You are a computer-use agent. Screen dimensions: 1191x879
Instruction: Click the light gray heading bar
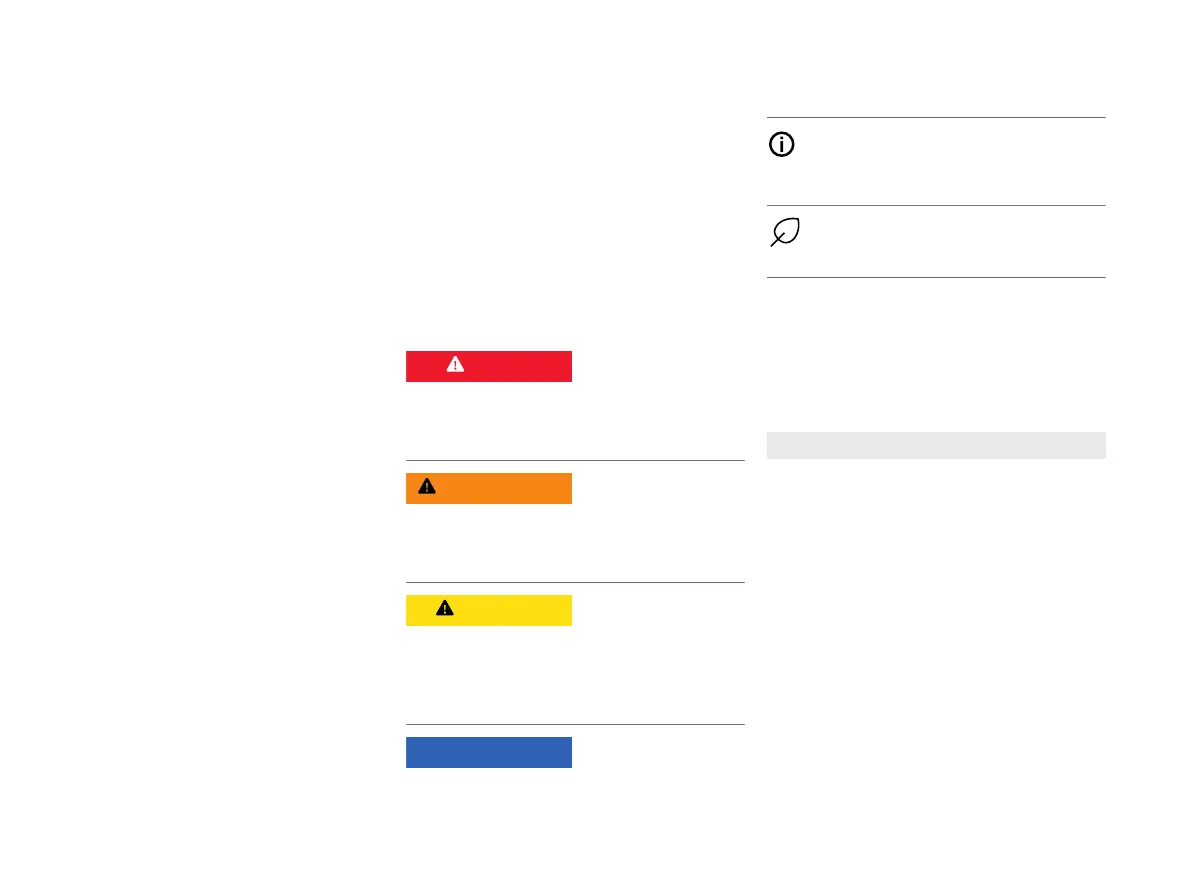coord(935,445)
